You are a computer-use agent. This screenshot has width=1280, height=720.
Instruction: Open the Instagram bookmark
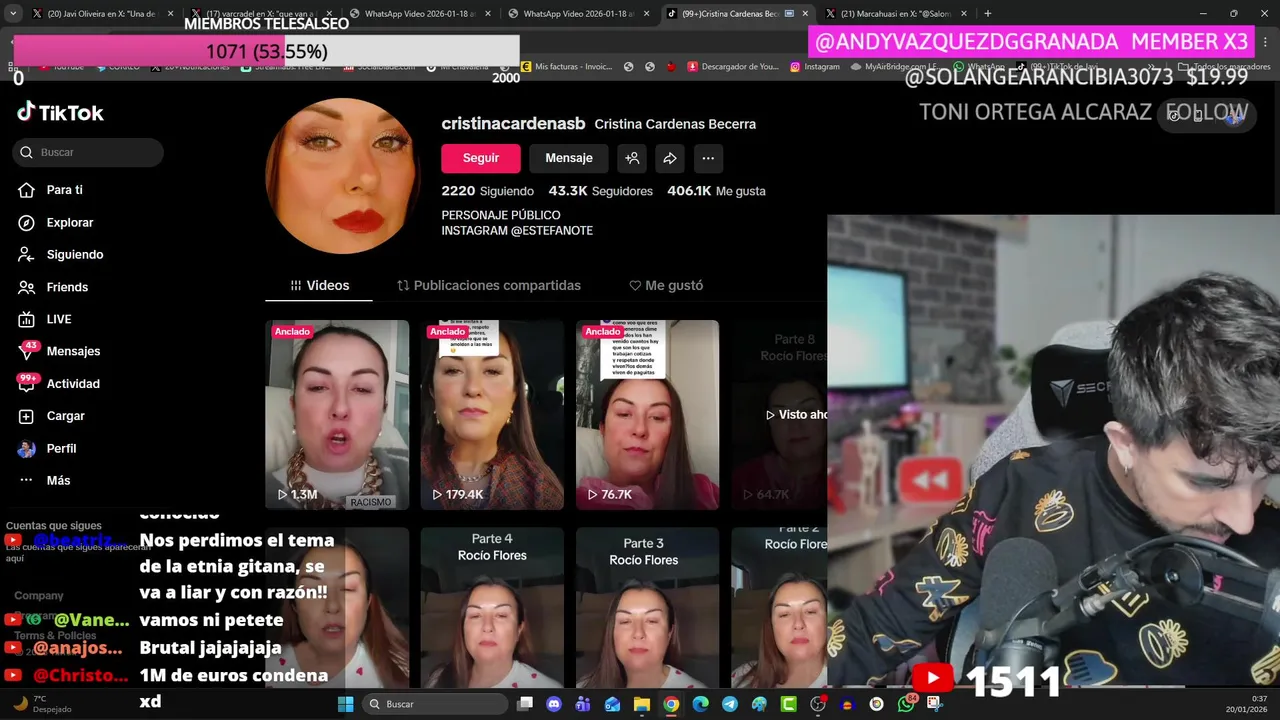pos(815,67)
